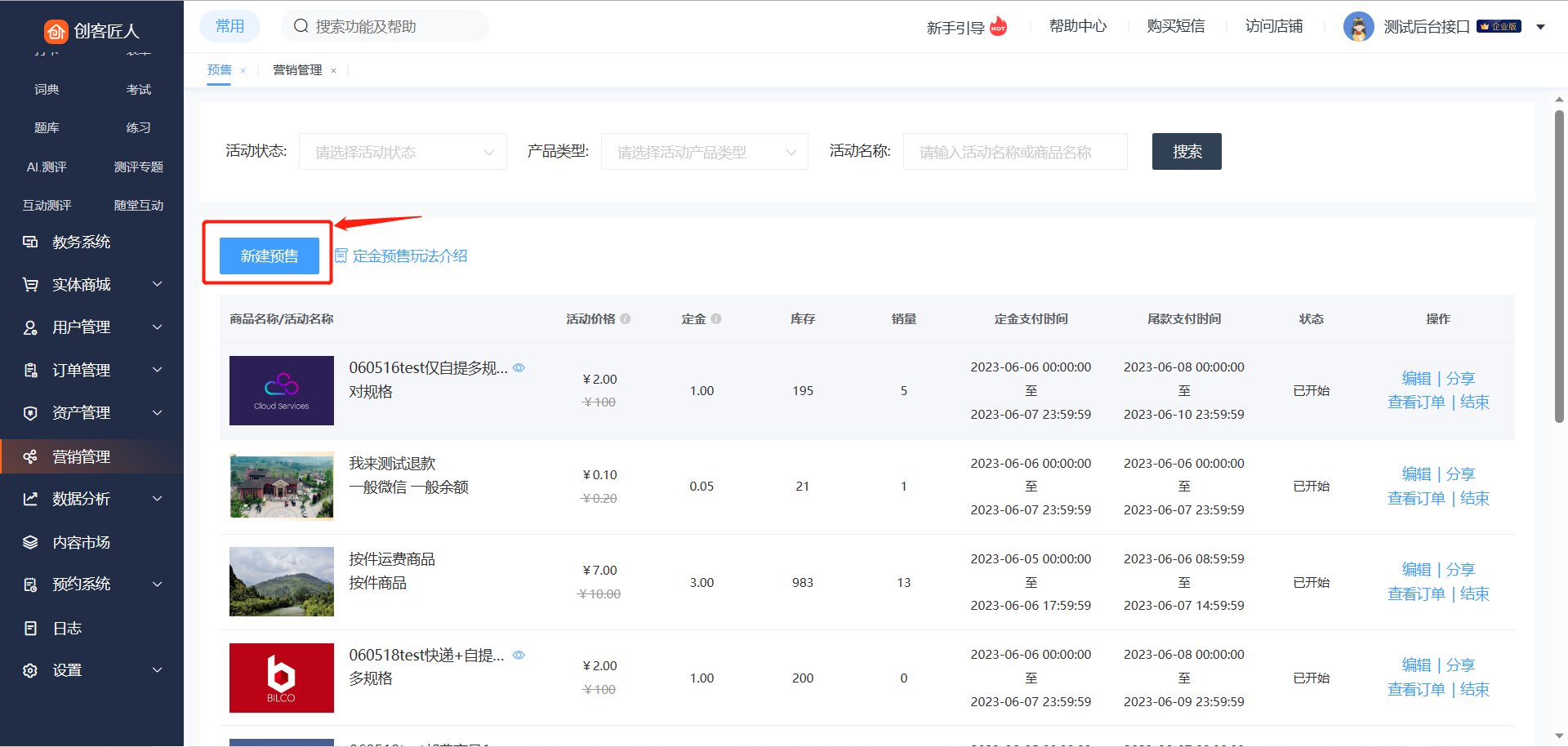The width and height of the screenshot is (1568, 747).
Task: Click the 活动名称 search input field
Action: [1014, 152]
